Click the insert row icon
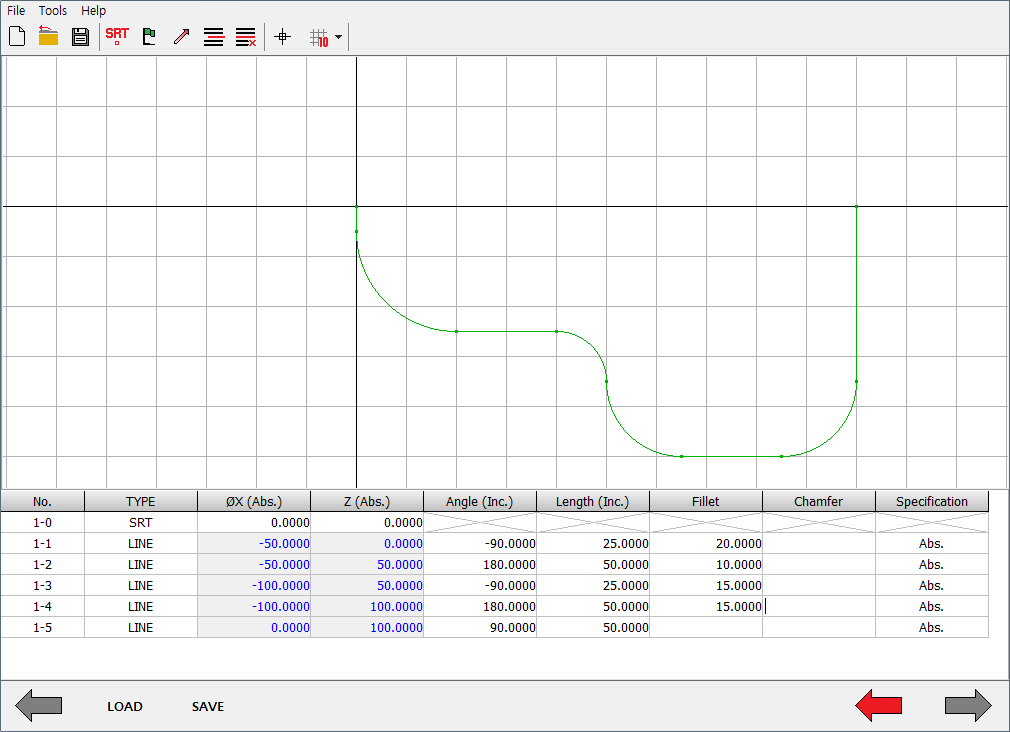 214,37
